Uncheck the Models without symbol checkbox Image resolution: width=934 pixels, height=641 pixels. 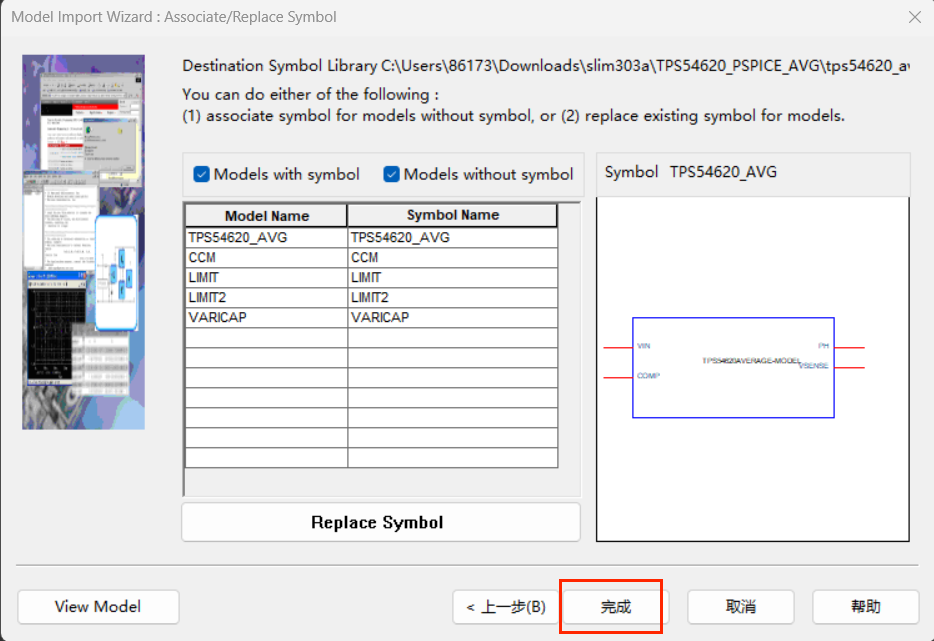[x=391, y=175]
